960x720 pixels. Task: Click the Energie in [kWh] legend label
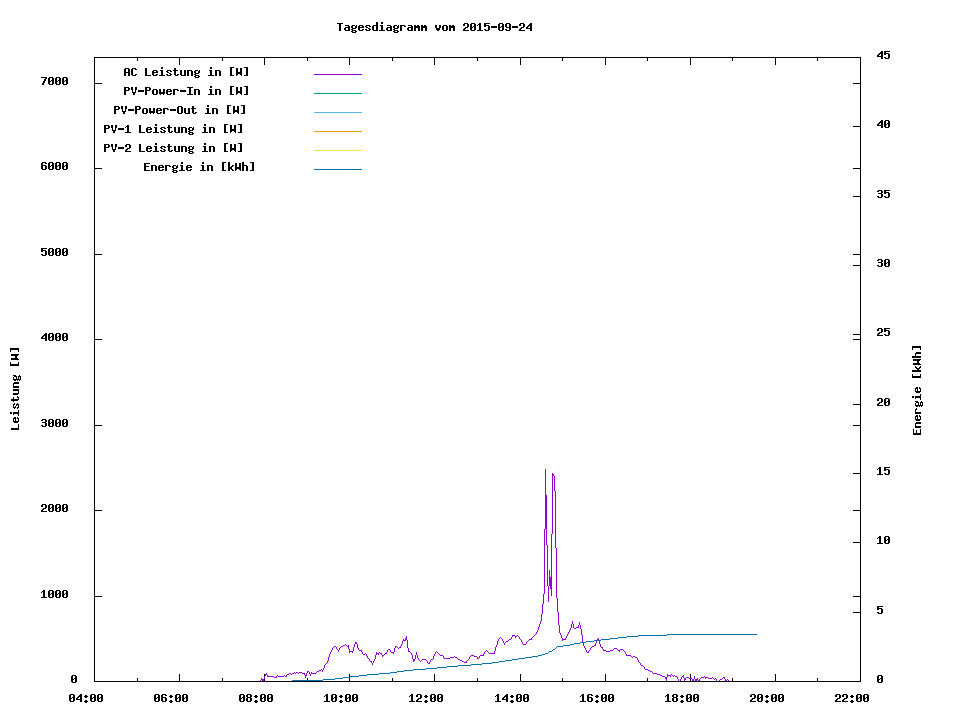[x=199, y=167]
